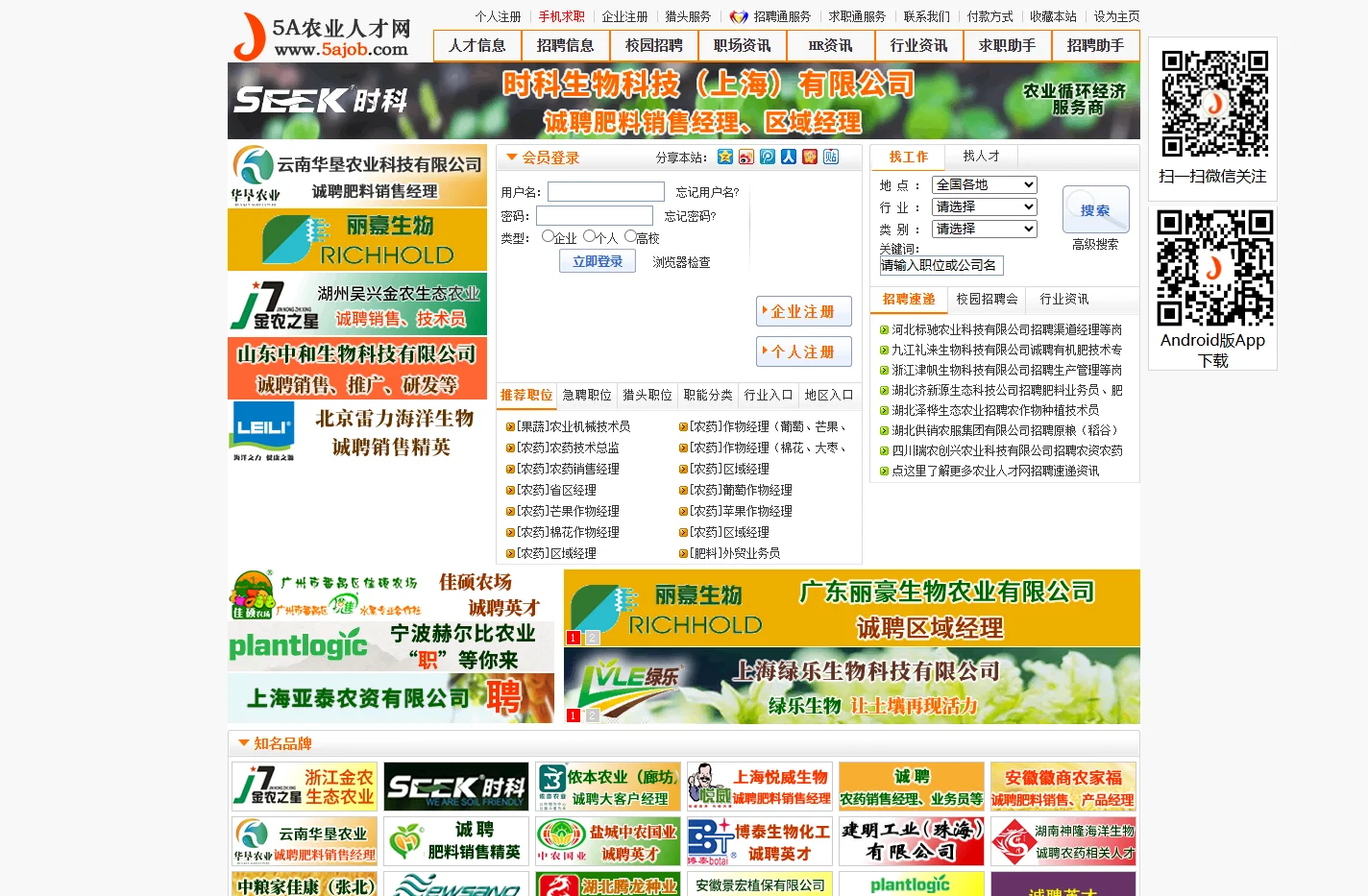Open 安徽徽商农家福 brand logo
The image size is (1368, 896).
click(x=1063, y=787)
